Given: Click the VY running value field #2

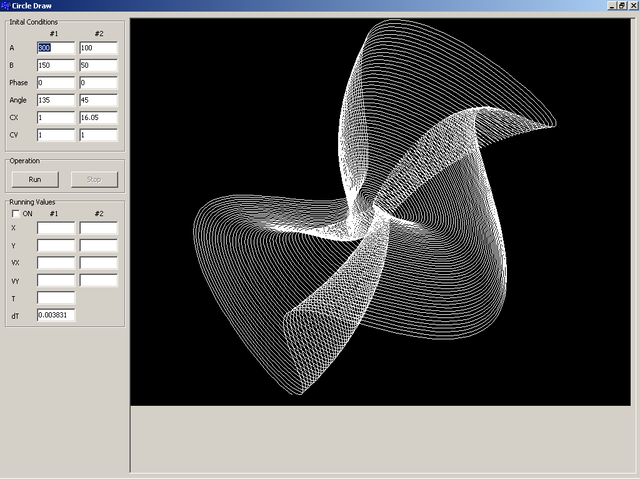Looking at the screenshot, I should (99, 280).
